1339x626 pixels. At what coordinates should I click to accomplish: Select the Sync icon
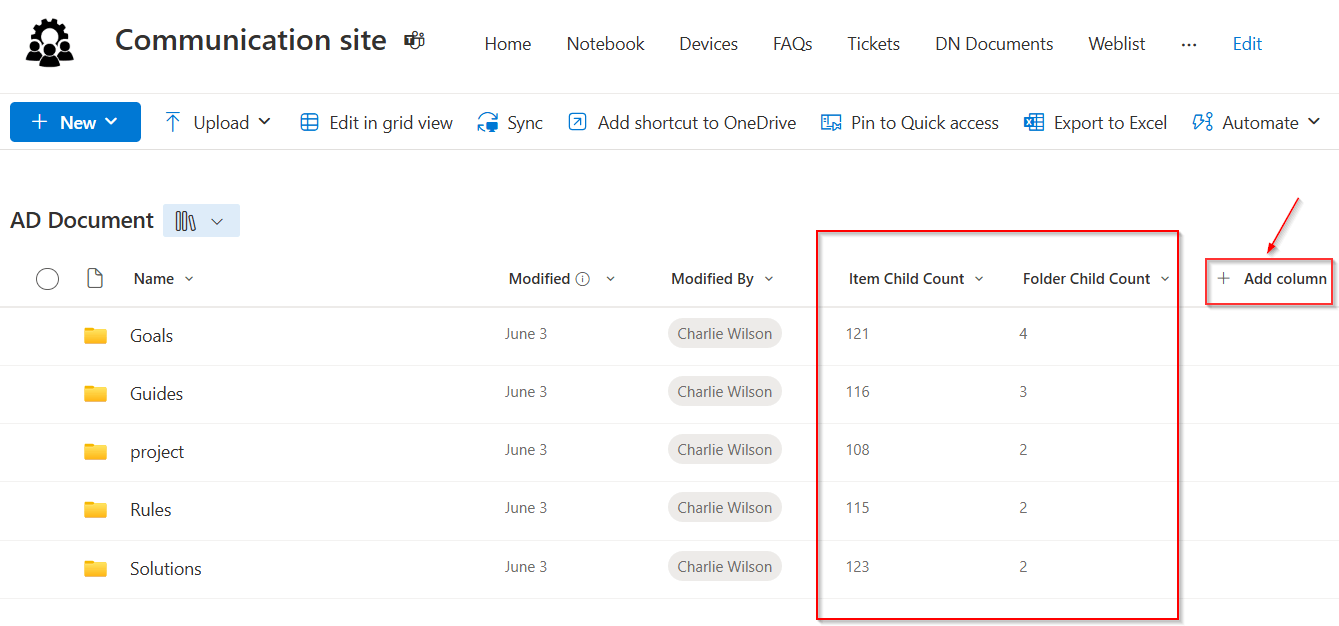pos(489,121)
